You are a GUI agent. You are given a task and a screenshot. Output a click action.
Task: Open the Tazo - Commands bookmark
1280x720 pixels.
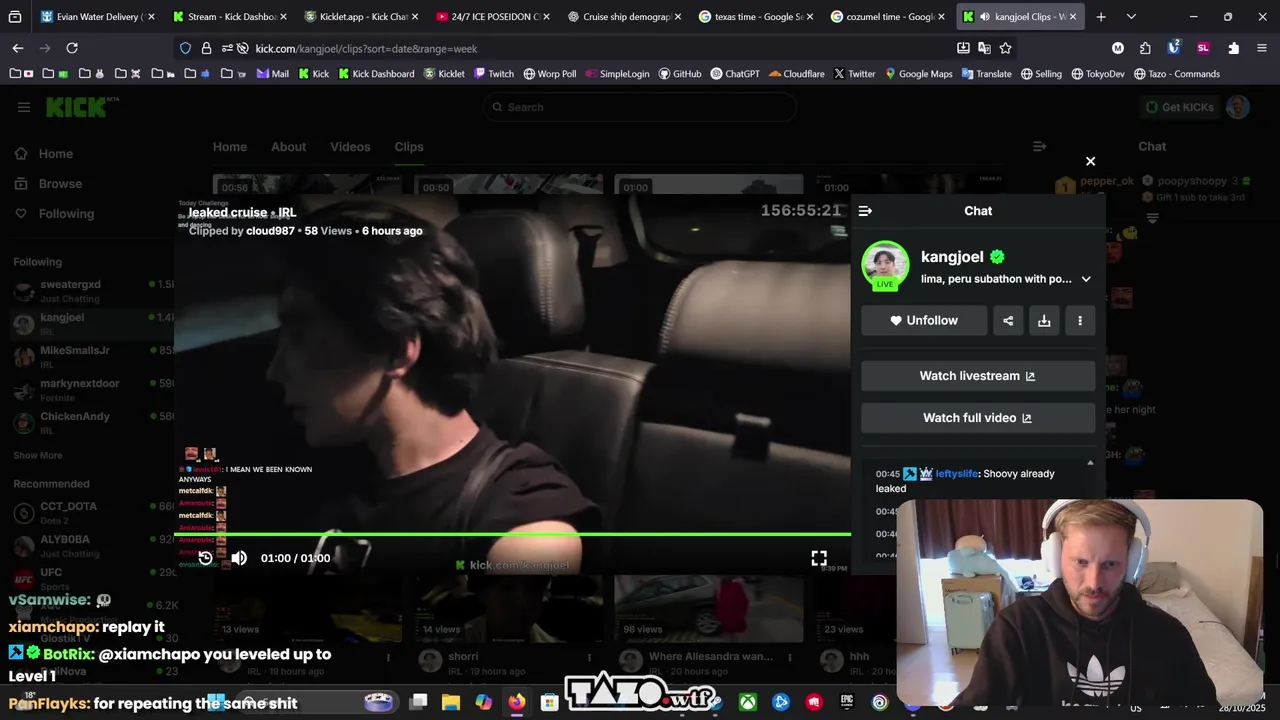click(1176, 74)
